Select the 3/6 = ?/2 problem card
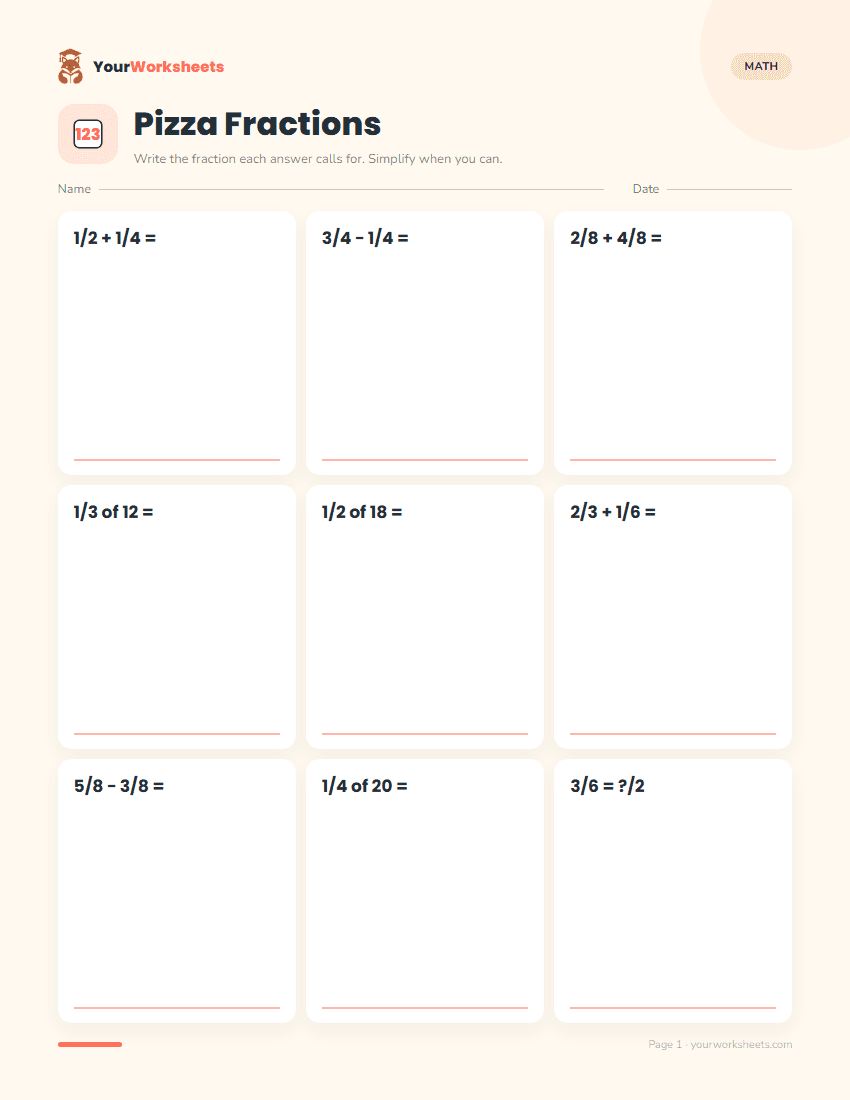Image resolution: width=850 pixels, height=1100 pixels. point(673,891)
